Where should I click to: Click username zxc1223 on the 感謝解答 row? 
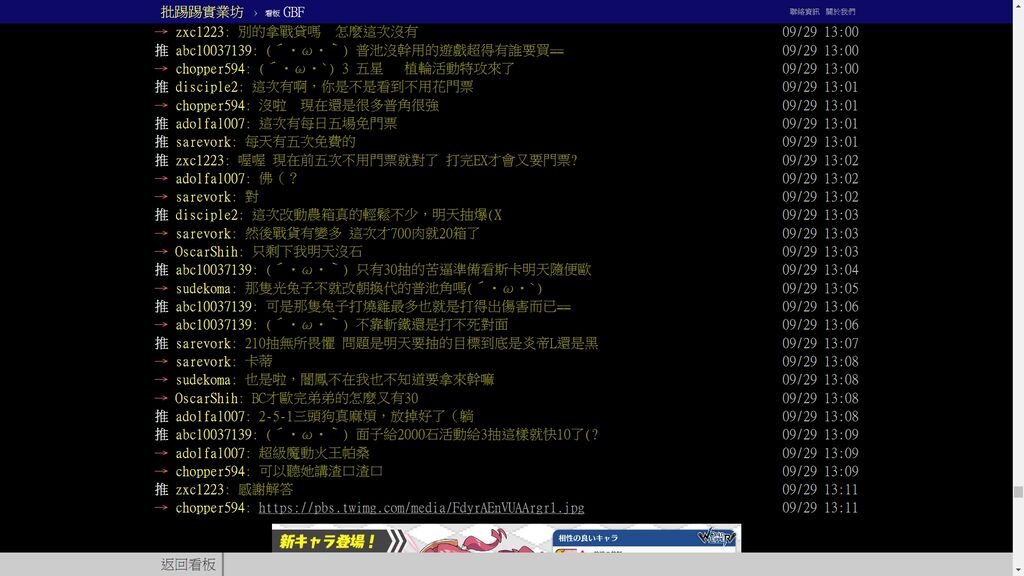click(x=199, y=489)
